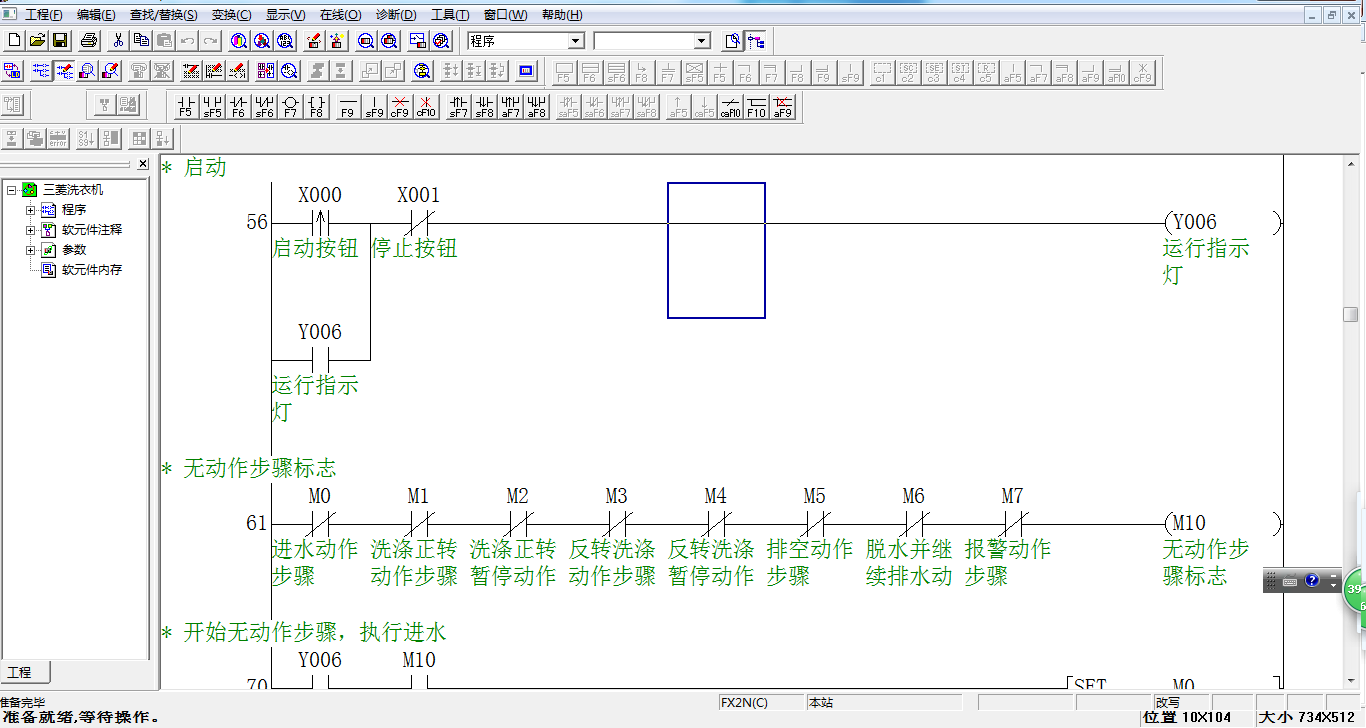Insert a falling pulse contact (sF8)
The height and width of the screenshot is (728, 1366).
pos(484,106)
